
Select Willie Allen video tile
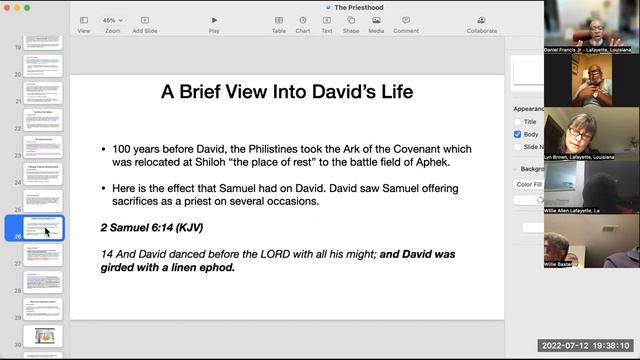(592, 187)
